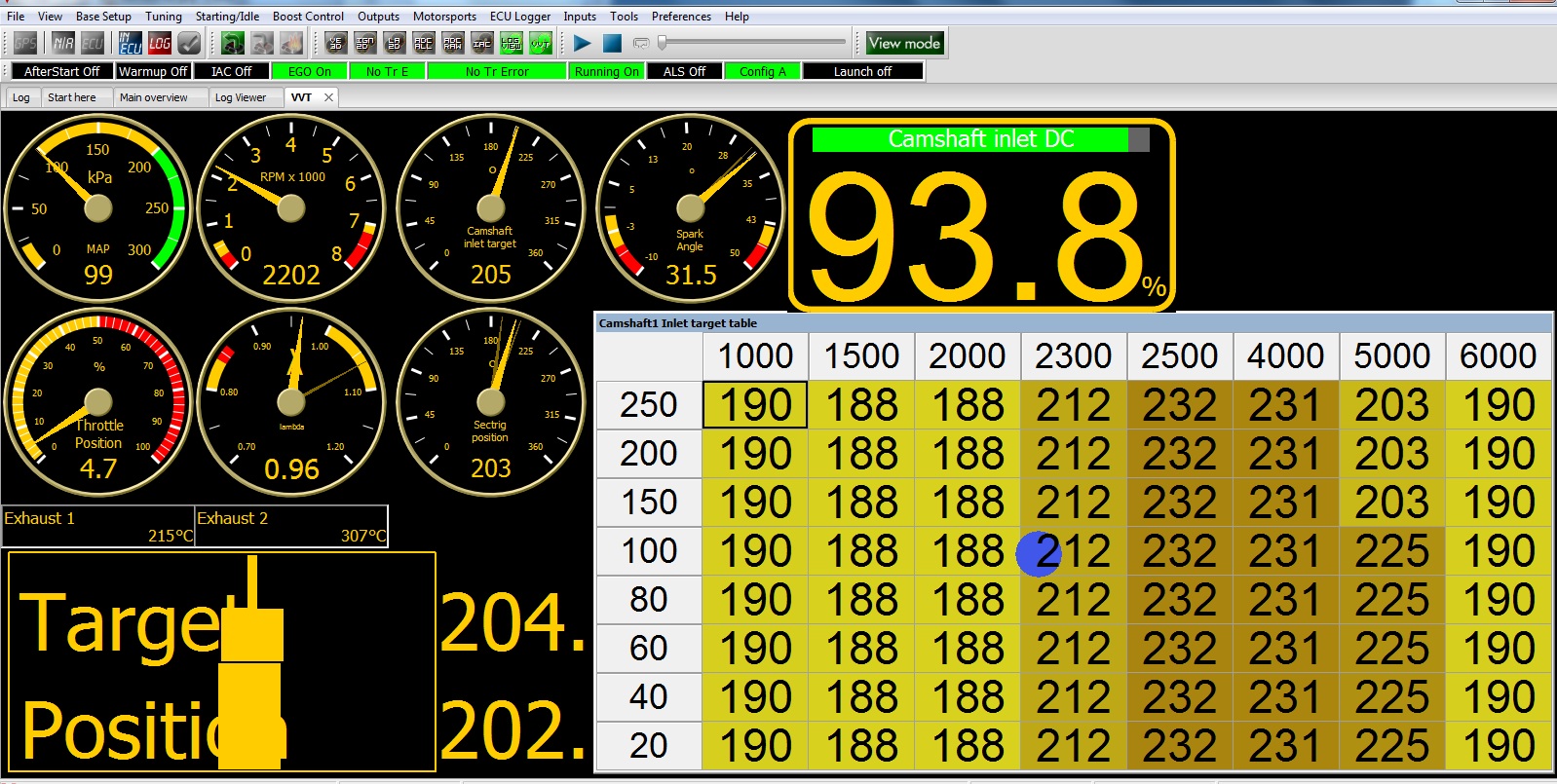The width and height of the screenshot is (1557, 784).
Task: Select table cell at 2500 RPM, 100 load
Action: [x=1179, y=551]
